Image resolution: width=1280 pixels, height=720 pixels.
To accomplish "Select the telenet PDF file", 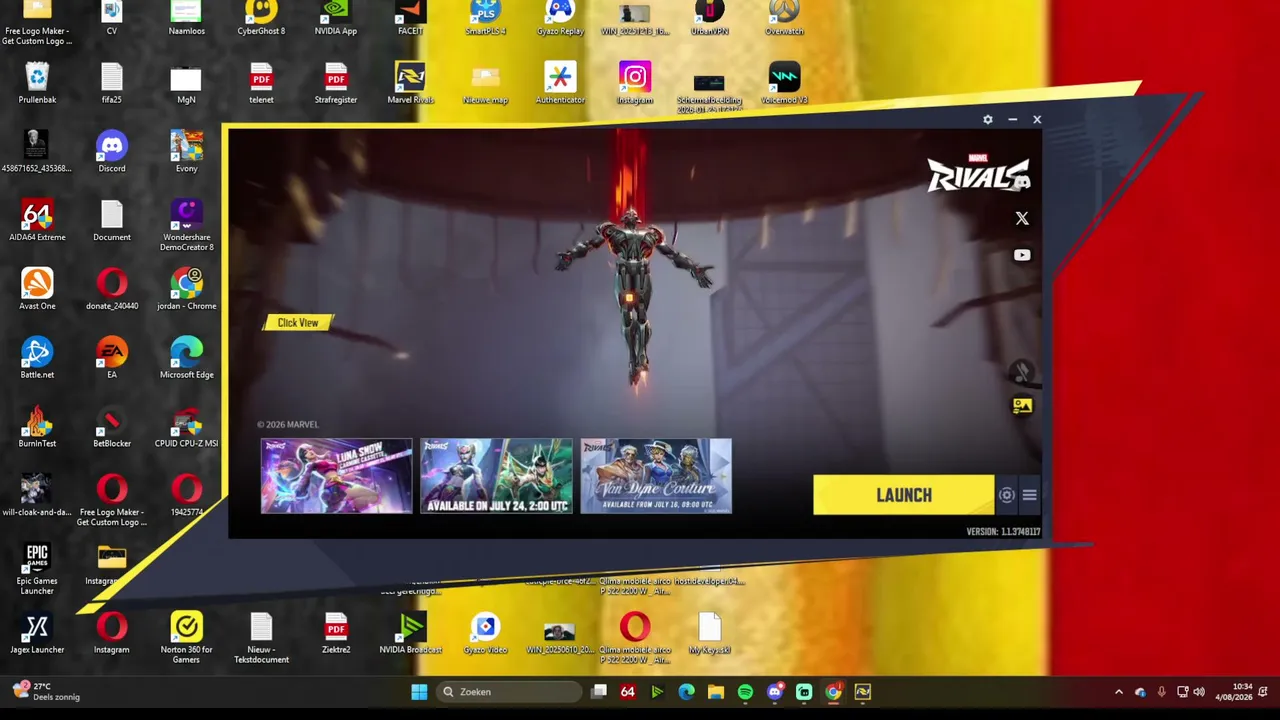I will 261,83.
